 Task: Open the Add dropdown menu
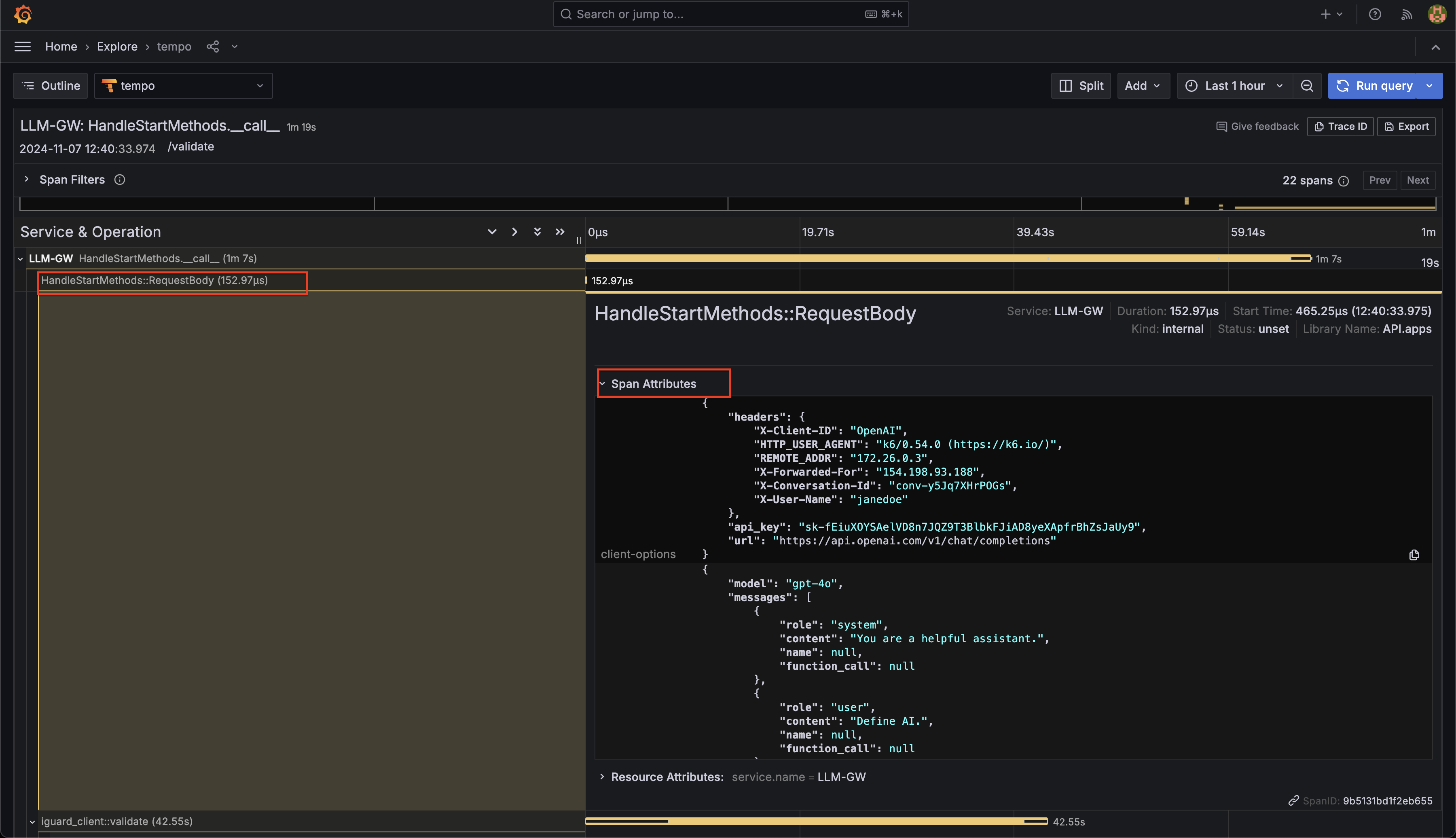(x=1143, y=86)
